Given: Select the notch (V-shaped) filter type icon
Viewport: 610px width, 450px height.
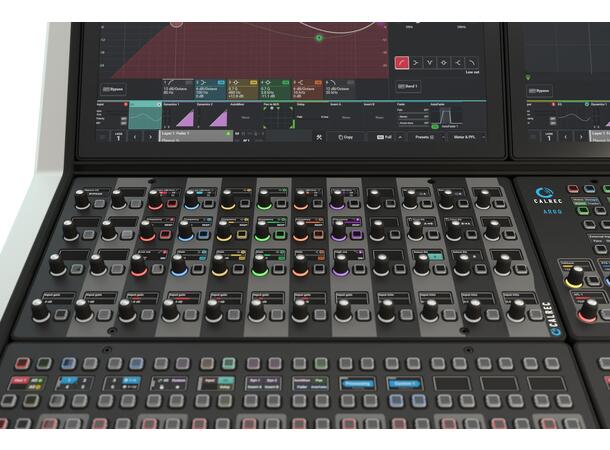Looking at the screenshot, I should click(x=429, y=63).
